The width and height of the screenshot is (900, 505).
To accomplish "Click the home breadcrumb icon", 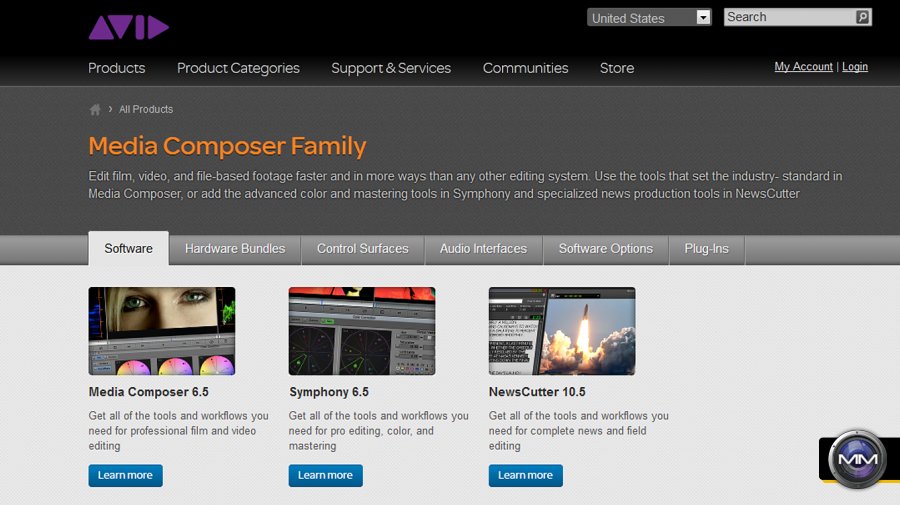I will (x=95, y=110).
